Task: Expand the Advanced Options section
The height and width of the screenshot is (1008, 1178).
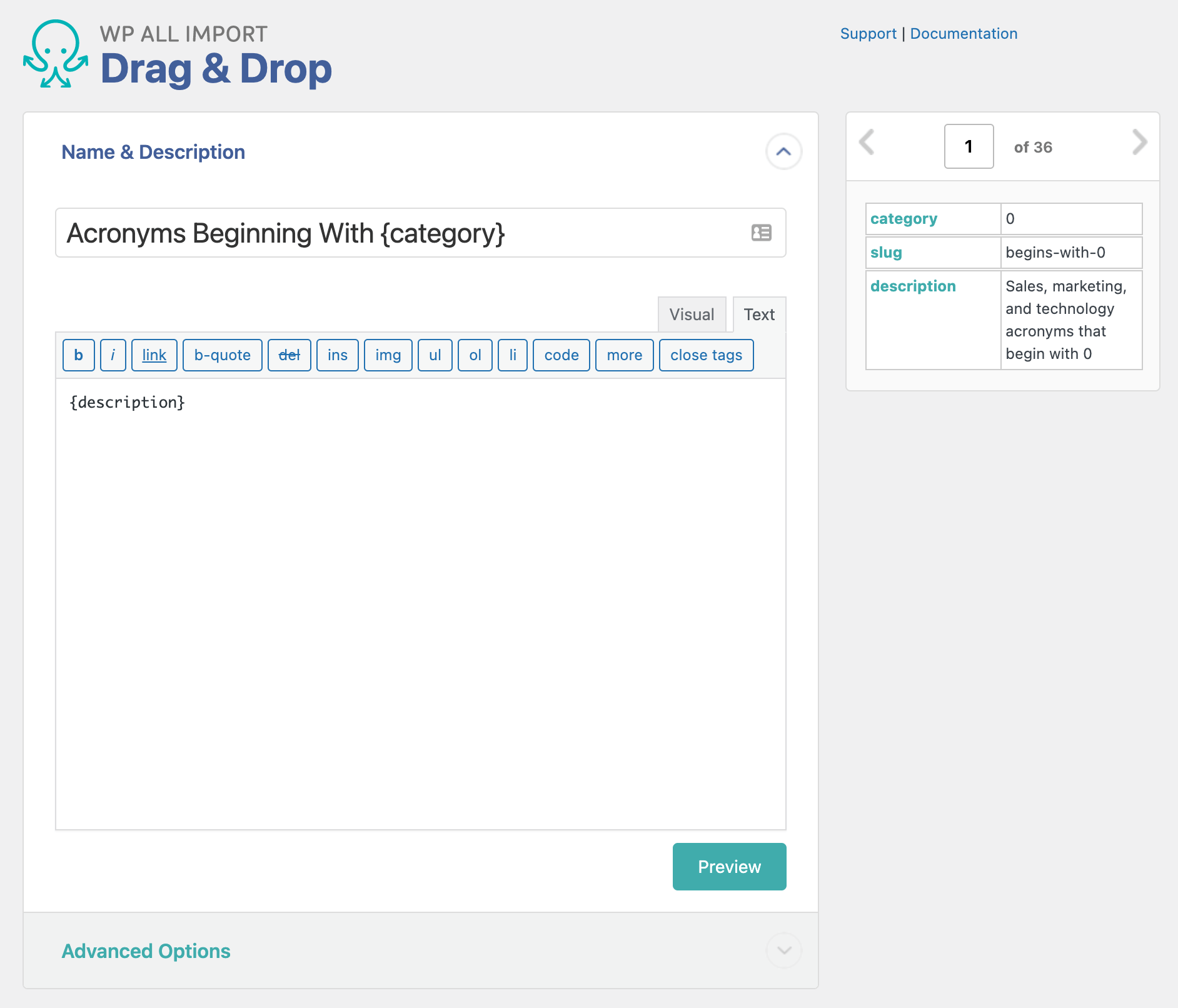Action: 783,950
